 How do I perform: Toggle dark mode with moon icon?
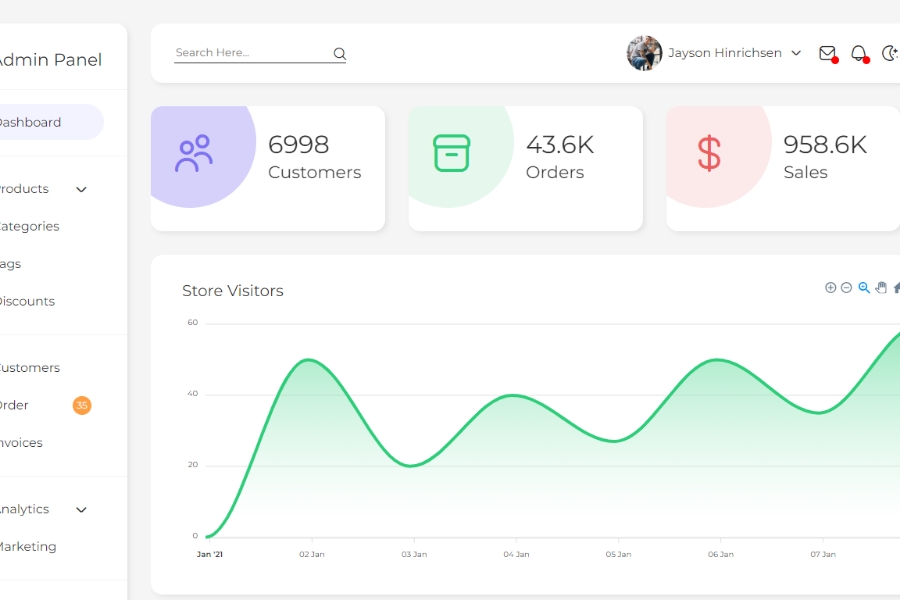[x=889, y=53]
